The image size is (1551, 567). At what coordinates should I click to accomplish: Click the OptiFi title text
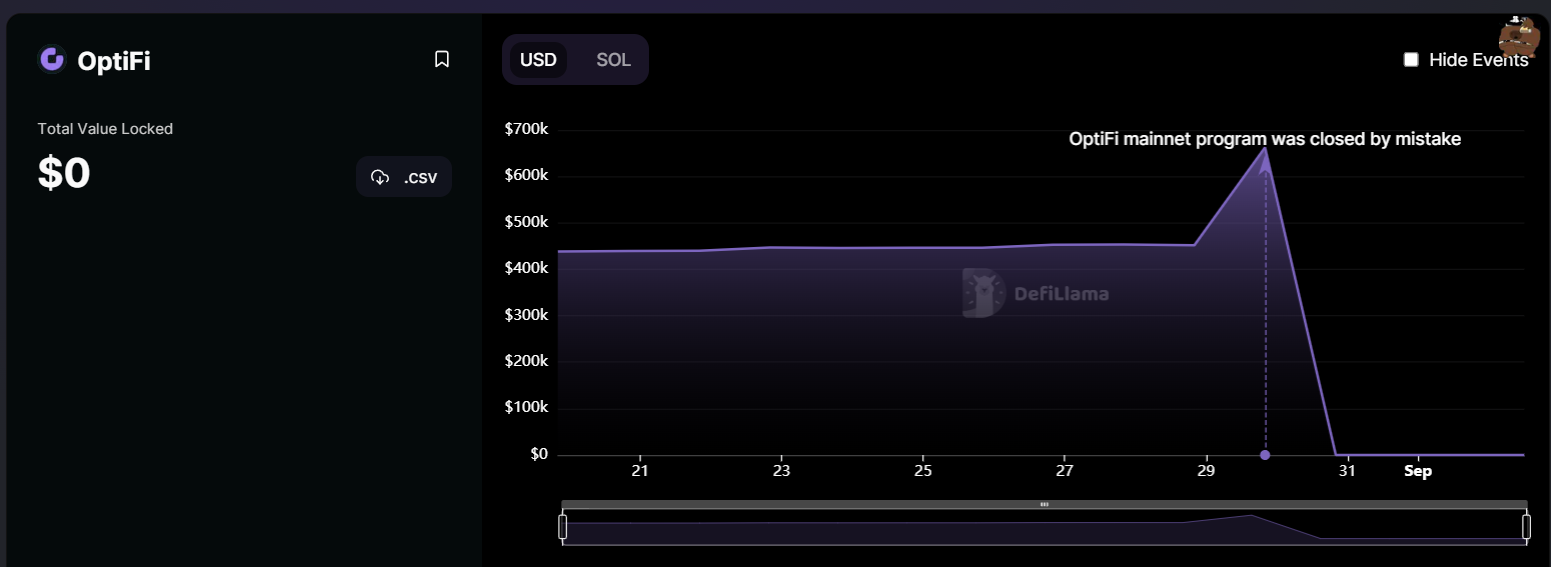[114, 61]
